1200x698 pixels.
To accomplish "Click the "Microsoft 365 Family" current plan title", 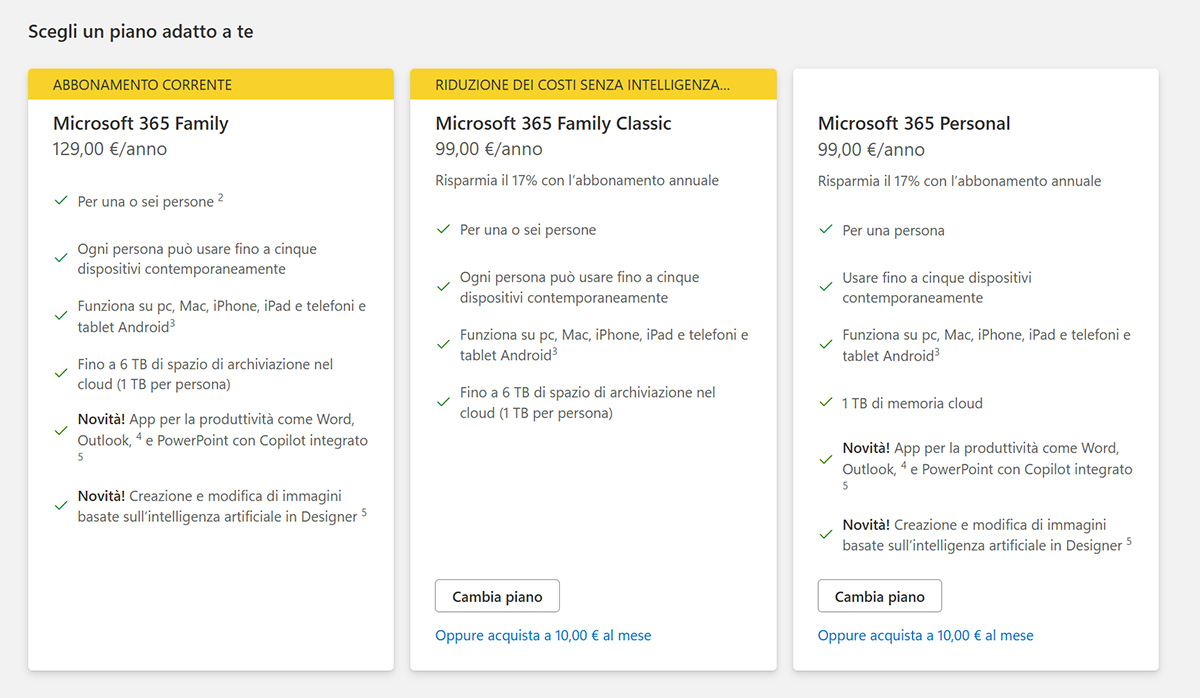I will pyautogui.click(x=140, y=123).
